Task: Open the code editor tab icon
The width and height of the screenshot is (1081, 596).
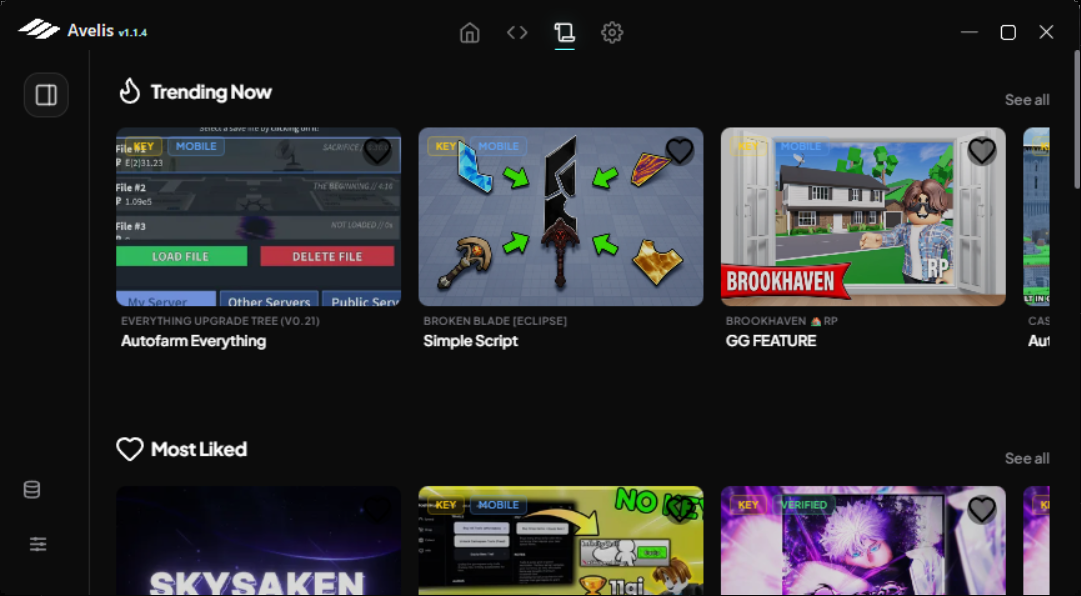Action: [x=517, y=32]
